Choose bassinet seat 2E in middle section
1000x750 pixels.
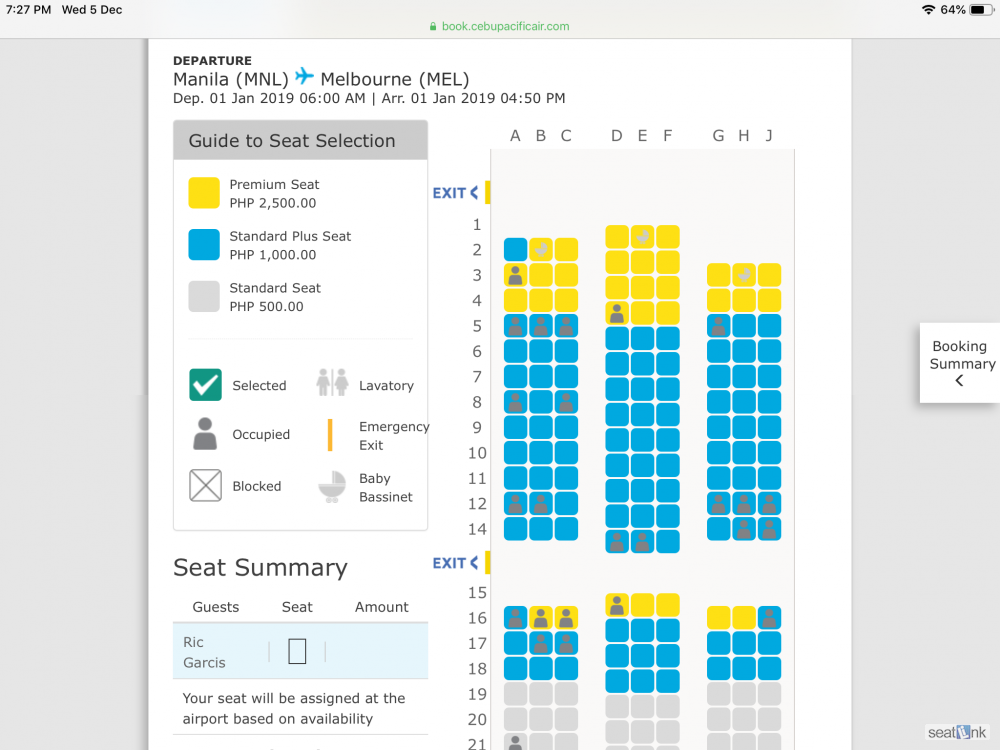click(x=642, y=237)
